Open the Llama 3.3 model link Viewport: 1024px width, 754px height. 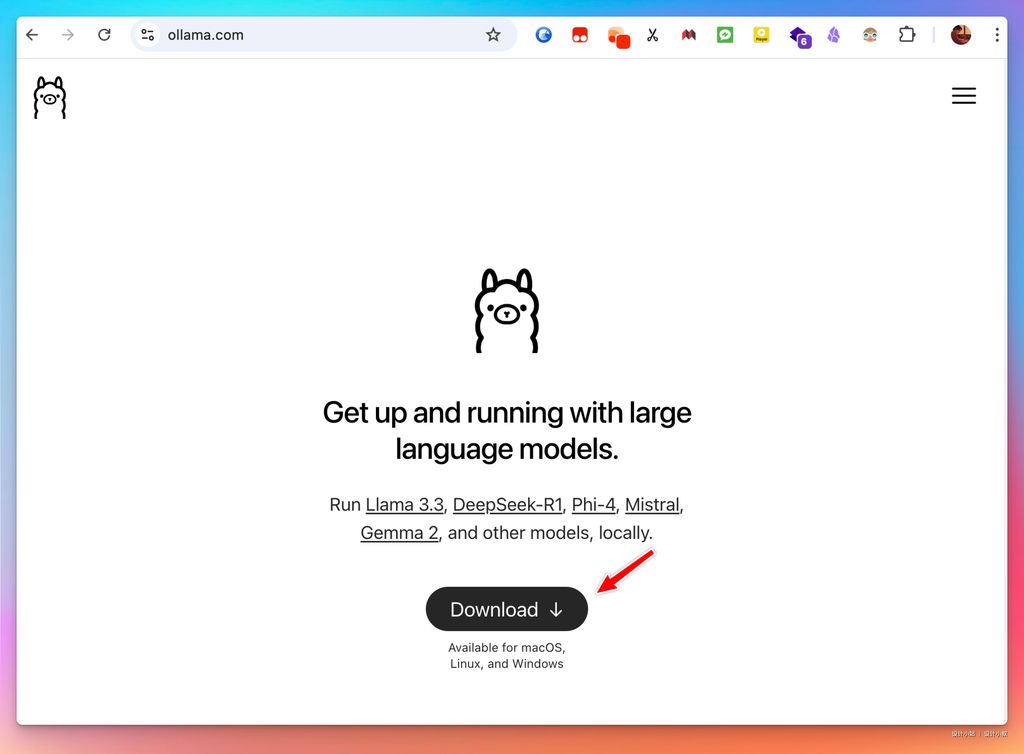pyautogui.click(x=404, y=504)
